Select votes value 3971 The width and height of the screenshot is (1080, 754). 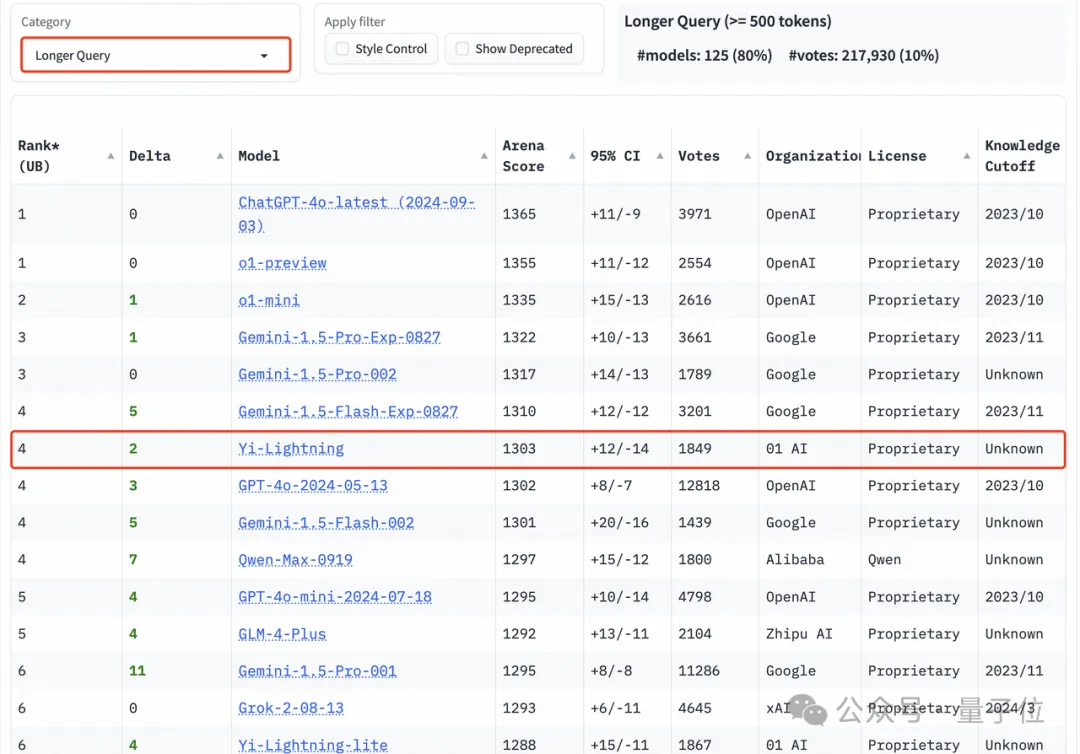point(695,214)
